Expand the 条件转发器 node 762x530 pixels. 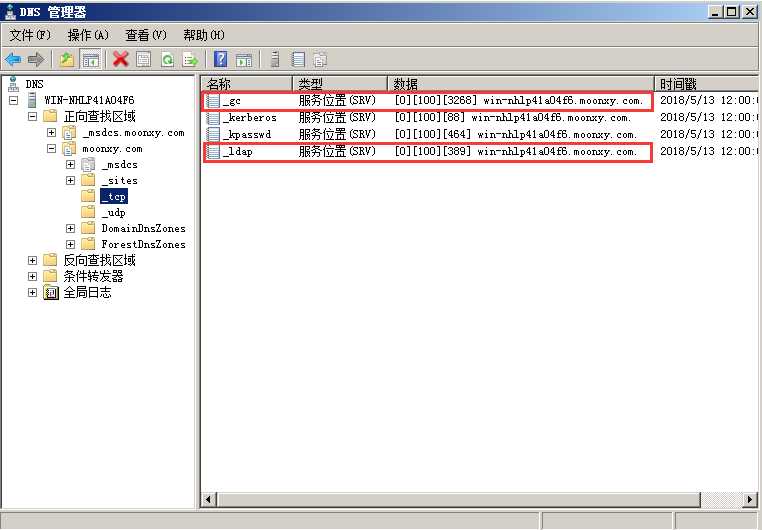point(32,276)
